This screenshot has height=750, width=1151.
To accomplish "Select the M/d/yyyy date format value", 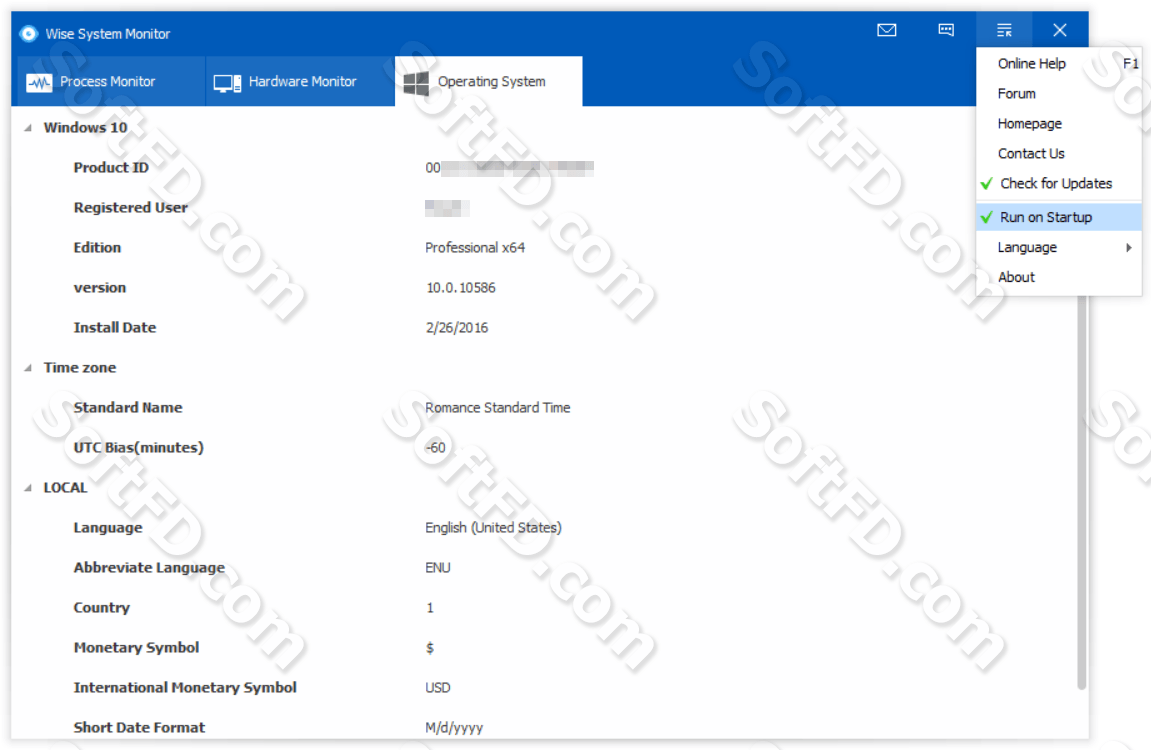I will [x=454, y=728].
